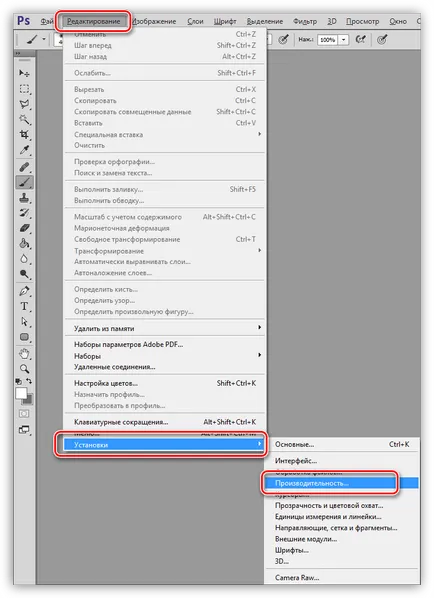Viewport: 434px width, 598px height.
Task: Select the Dodge tool
Action: pos(24,274)
